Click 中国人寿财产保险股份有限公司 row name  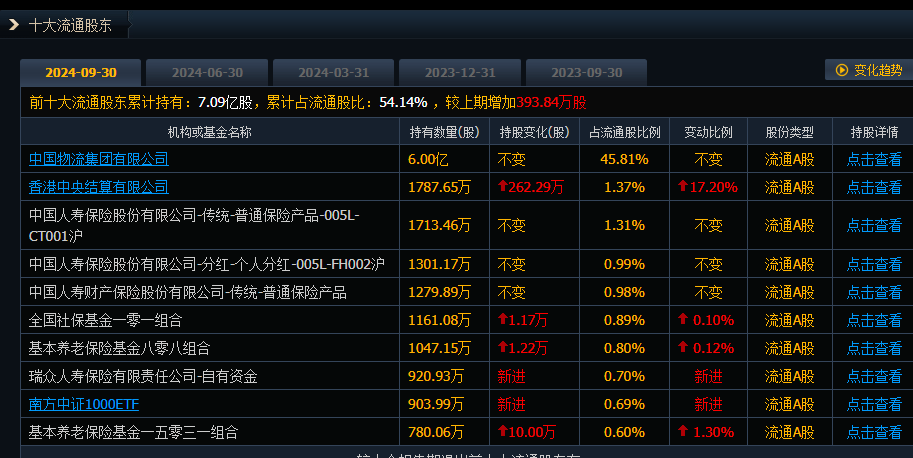click(187, 292)
